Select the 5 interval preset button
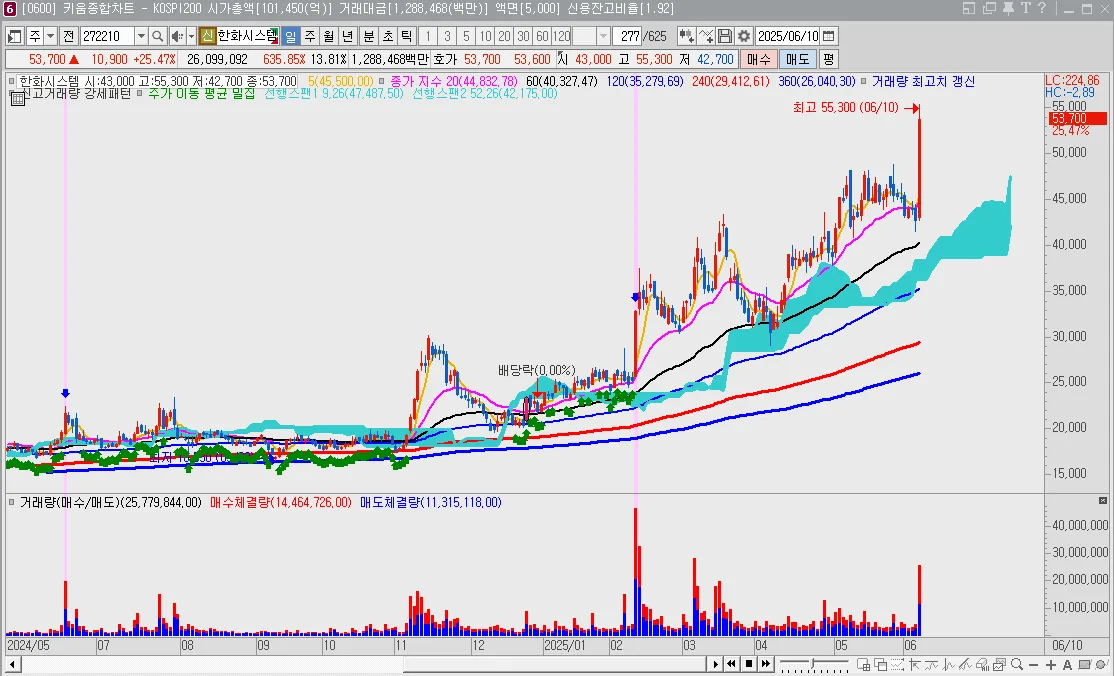1114x676 pixels. pyautogui.click(x=465, y=36)
